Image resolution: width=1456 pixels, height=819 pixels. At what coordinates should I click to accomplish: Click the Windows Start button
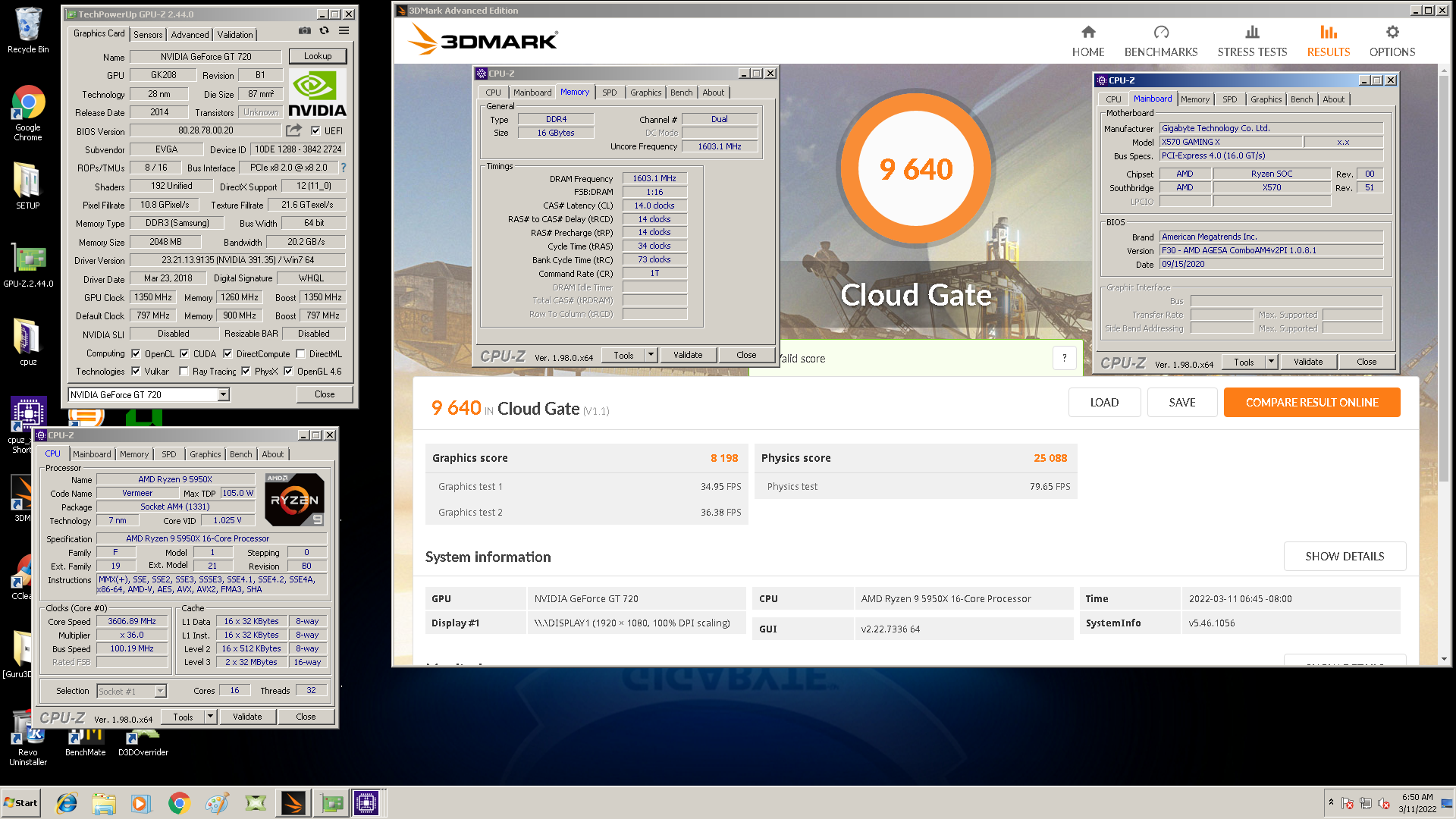(x=21, y=803)
